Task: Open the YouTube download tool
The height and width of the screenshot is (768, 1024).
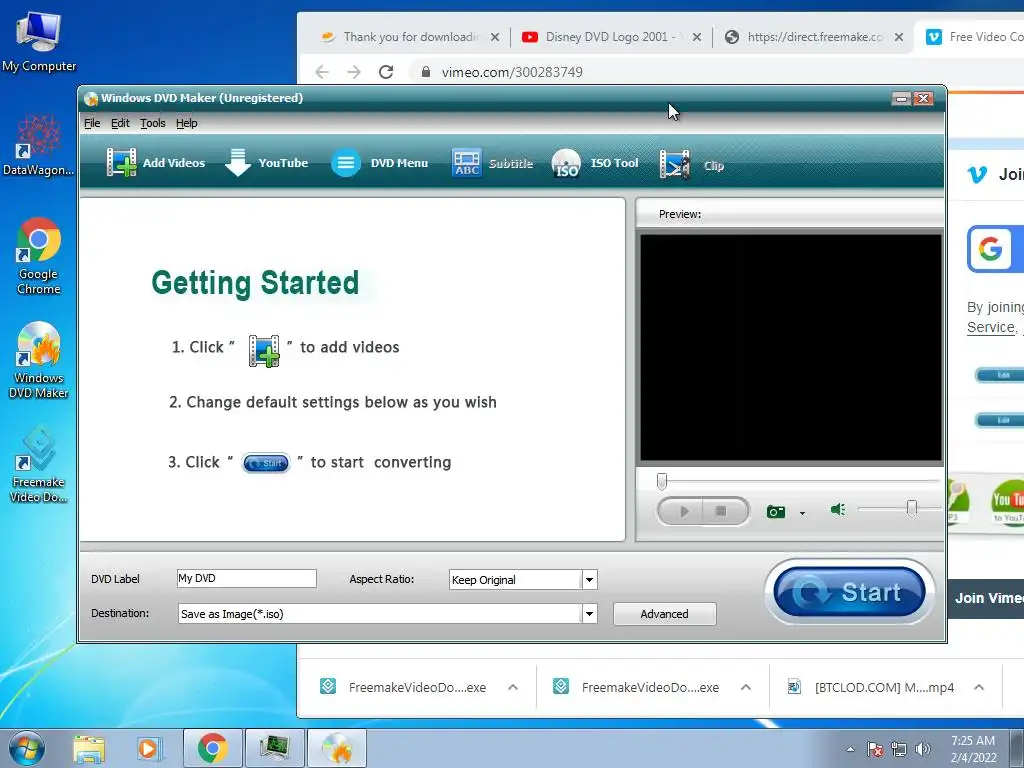Action: coord(266,163)
